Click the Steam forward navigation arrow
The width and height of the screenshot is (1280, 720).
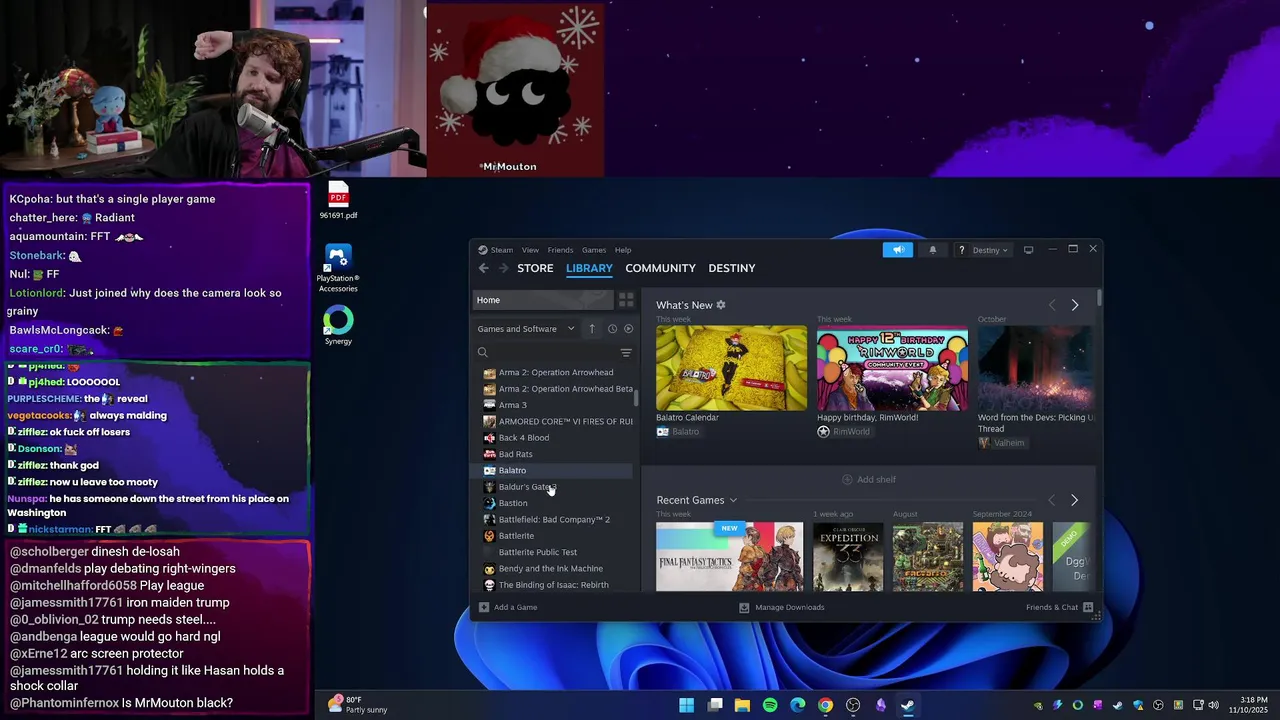504,268
